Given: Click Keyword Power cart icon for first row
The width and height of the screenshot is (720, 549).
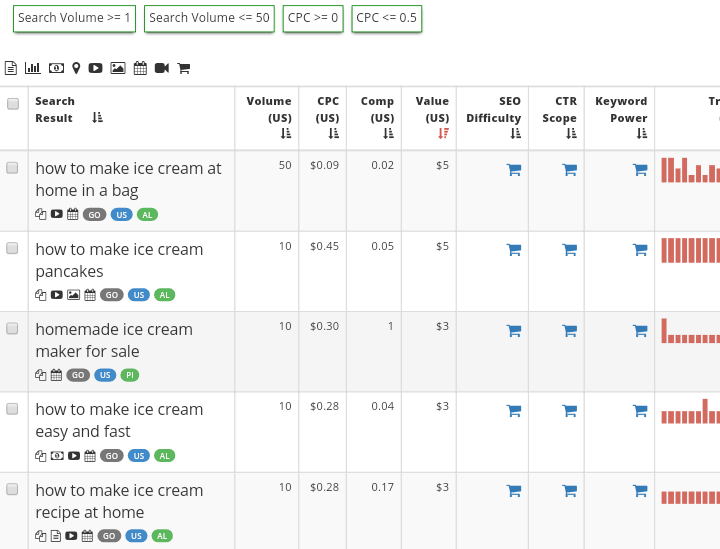Looking at the screenshot, I should pos(640,170).
